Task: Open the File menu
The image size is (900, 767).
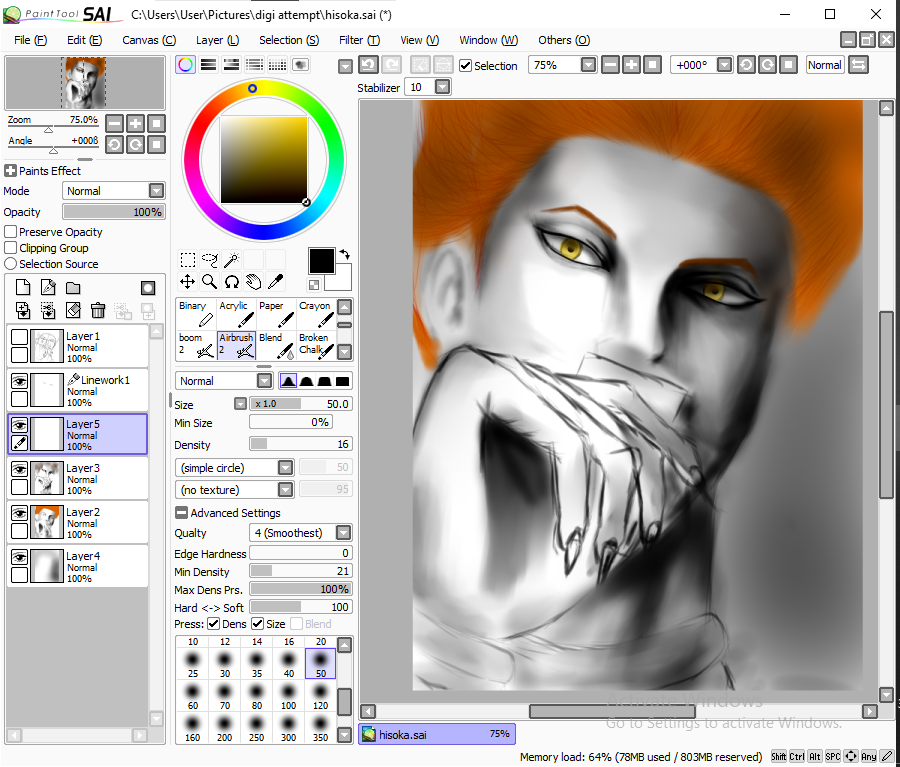Action: pyautogui.click(x=30, y=40)
